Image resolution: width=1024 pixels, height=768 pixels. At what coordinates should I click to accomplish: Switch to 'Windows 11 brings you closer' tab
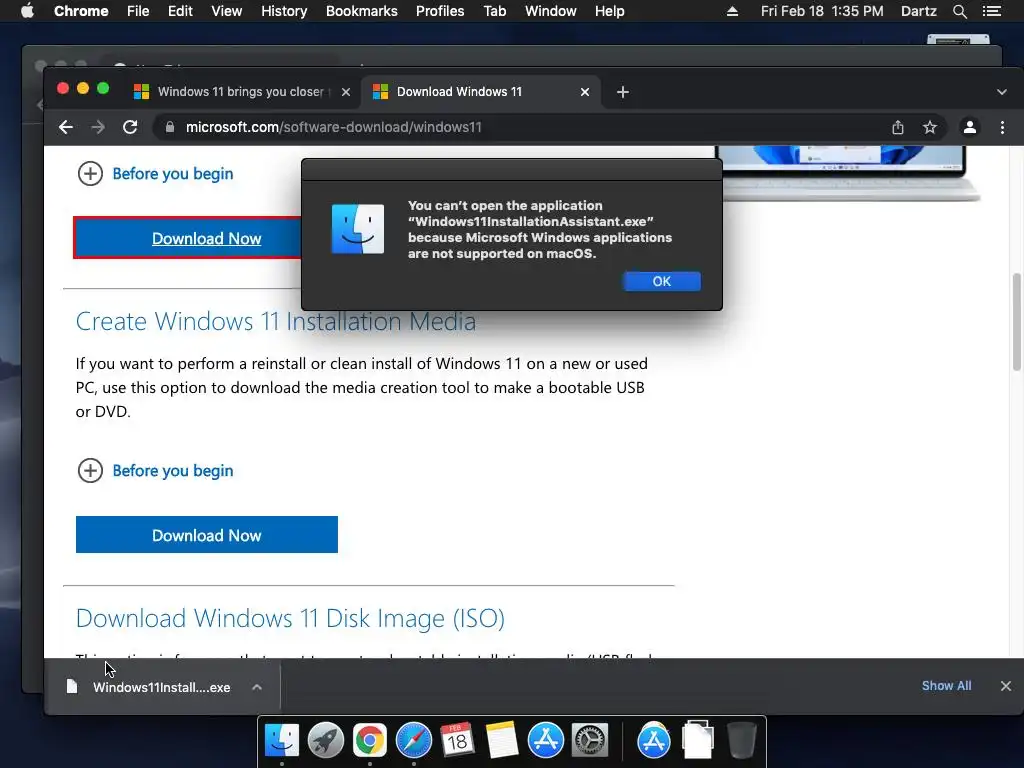[242, 92]
